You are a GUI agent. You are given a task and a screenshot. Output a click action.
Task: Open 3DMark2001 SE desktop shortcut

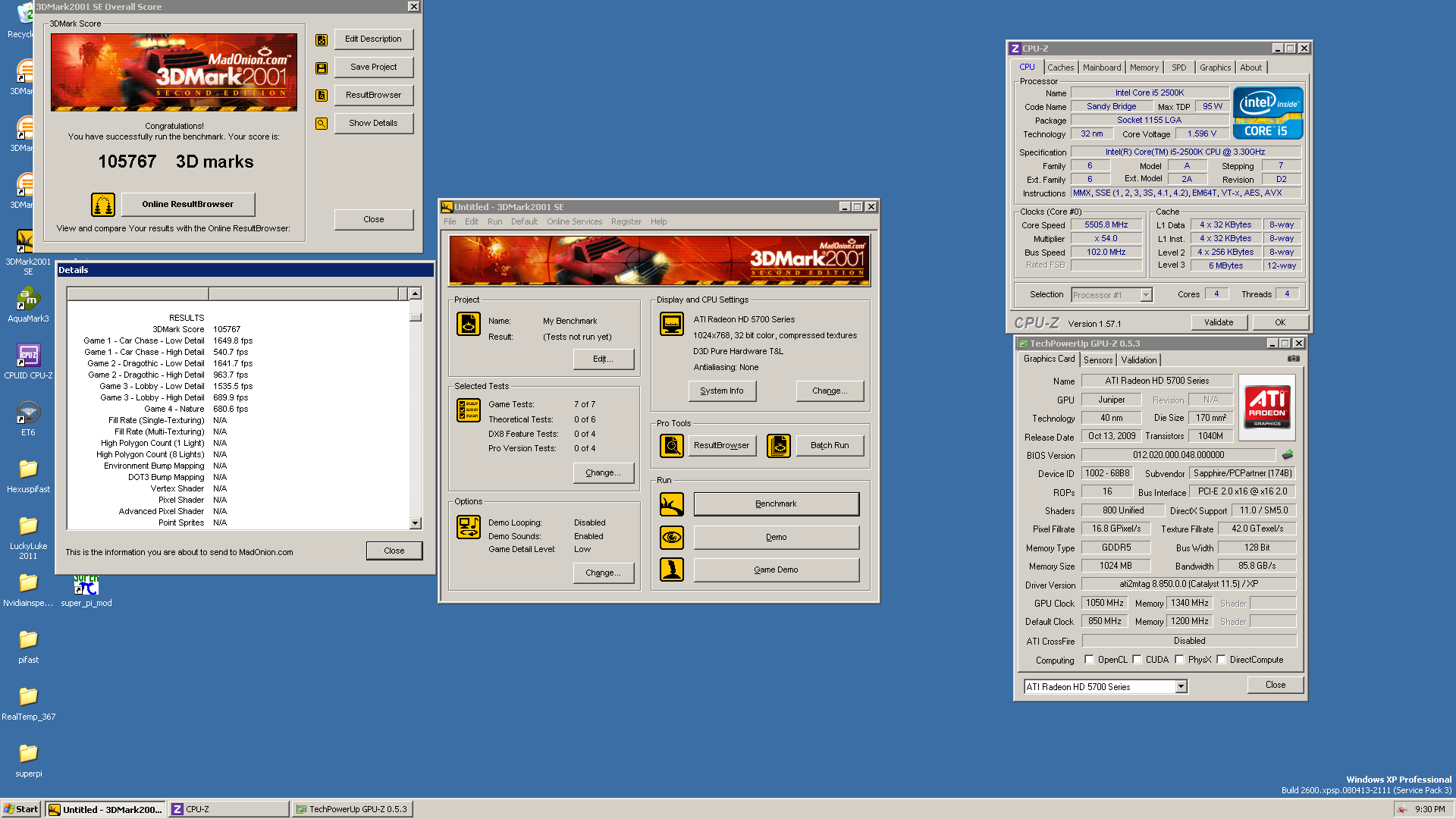[28, 253]
